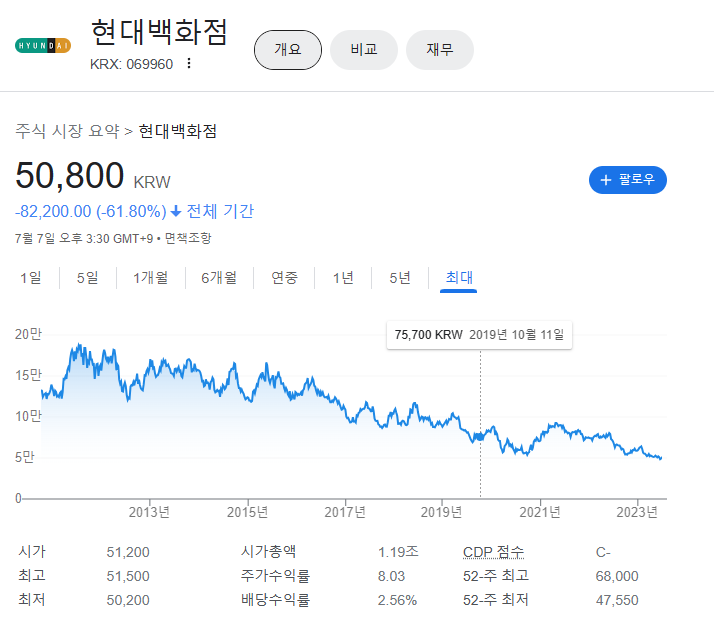Click the 시가총액 value 1.19조
Image resolution: width=714 pixels, height=619 pixels.
click(x=398, y=552)
